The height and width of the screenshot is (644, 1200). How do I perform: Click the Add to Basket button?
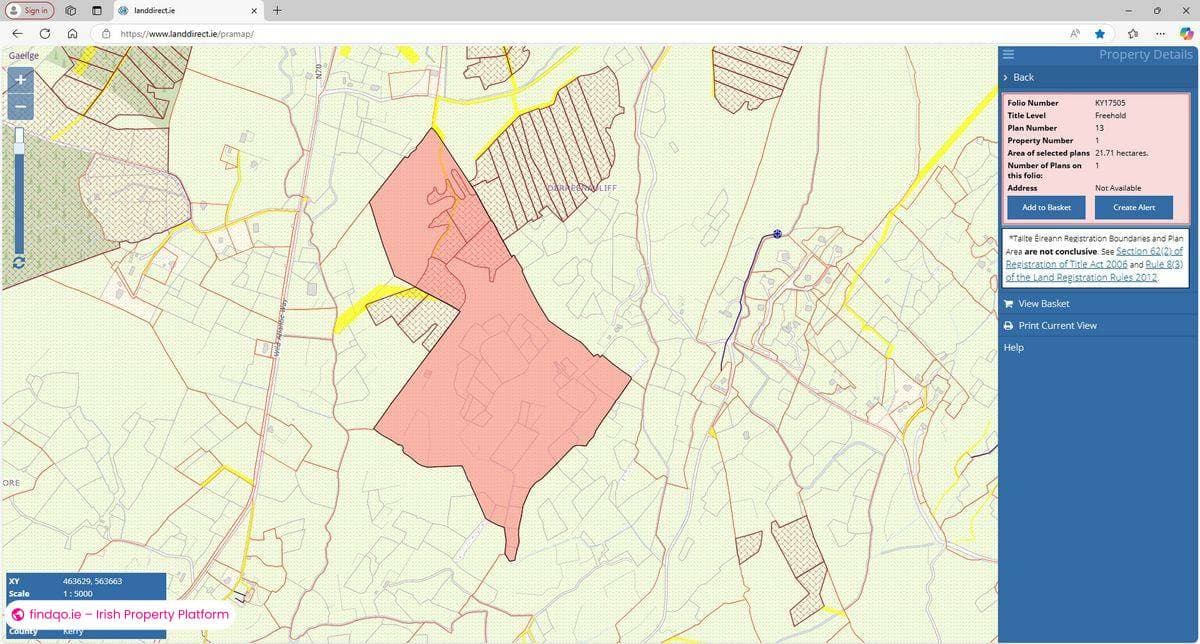pyautogui.click(x=1045, y=207)
